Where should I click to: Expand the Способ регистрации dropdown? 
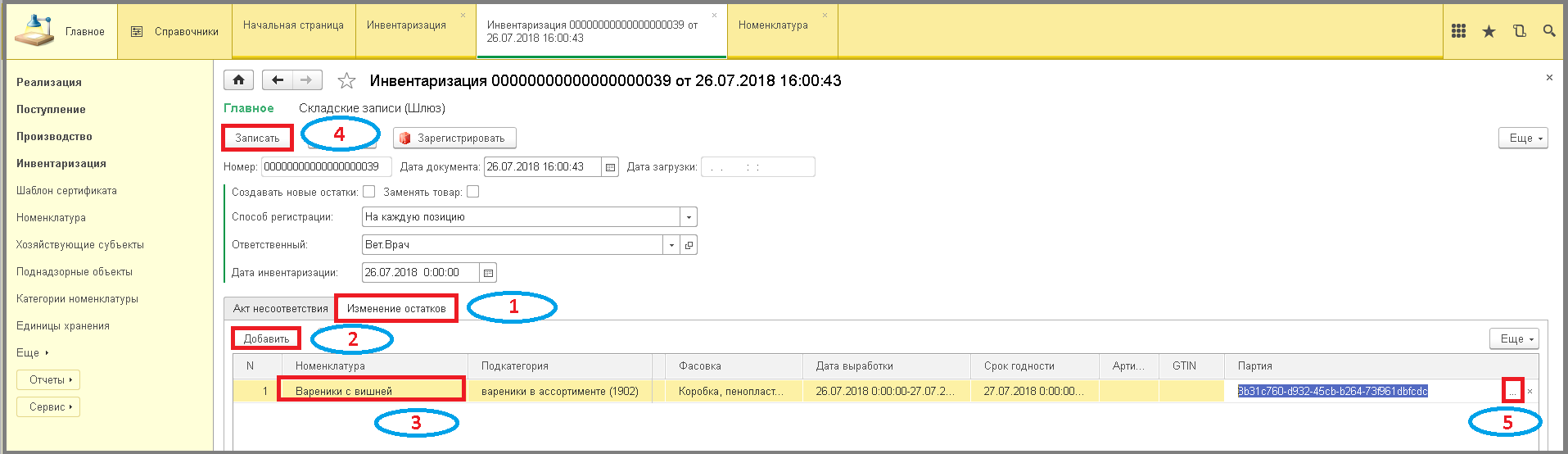(x=689, y=217)
